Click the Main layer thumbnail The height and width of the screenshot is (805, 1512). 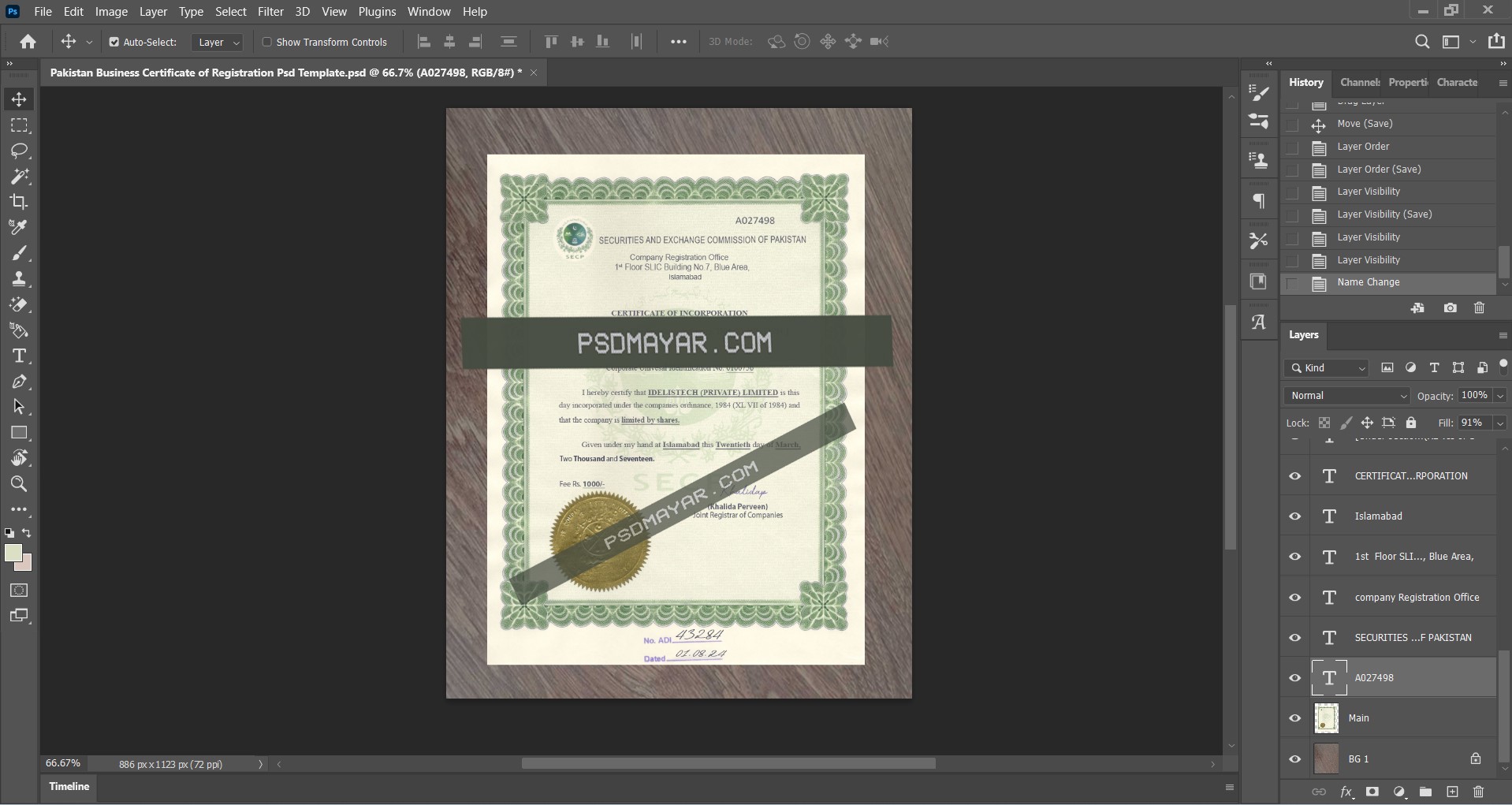pos(1326,718)
